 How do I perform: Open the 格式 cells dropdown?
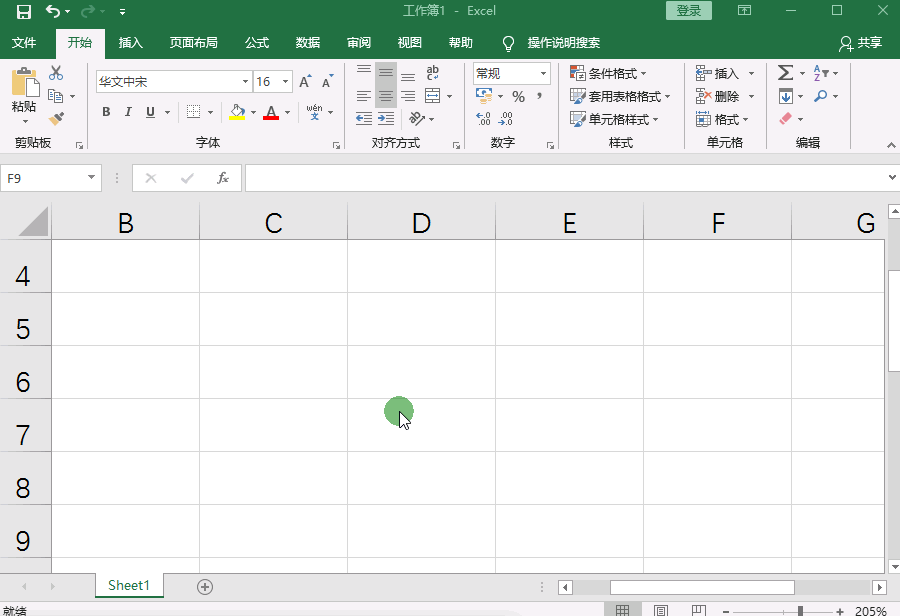pos(746,119)
